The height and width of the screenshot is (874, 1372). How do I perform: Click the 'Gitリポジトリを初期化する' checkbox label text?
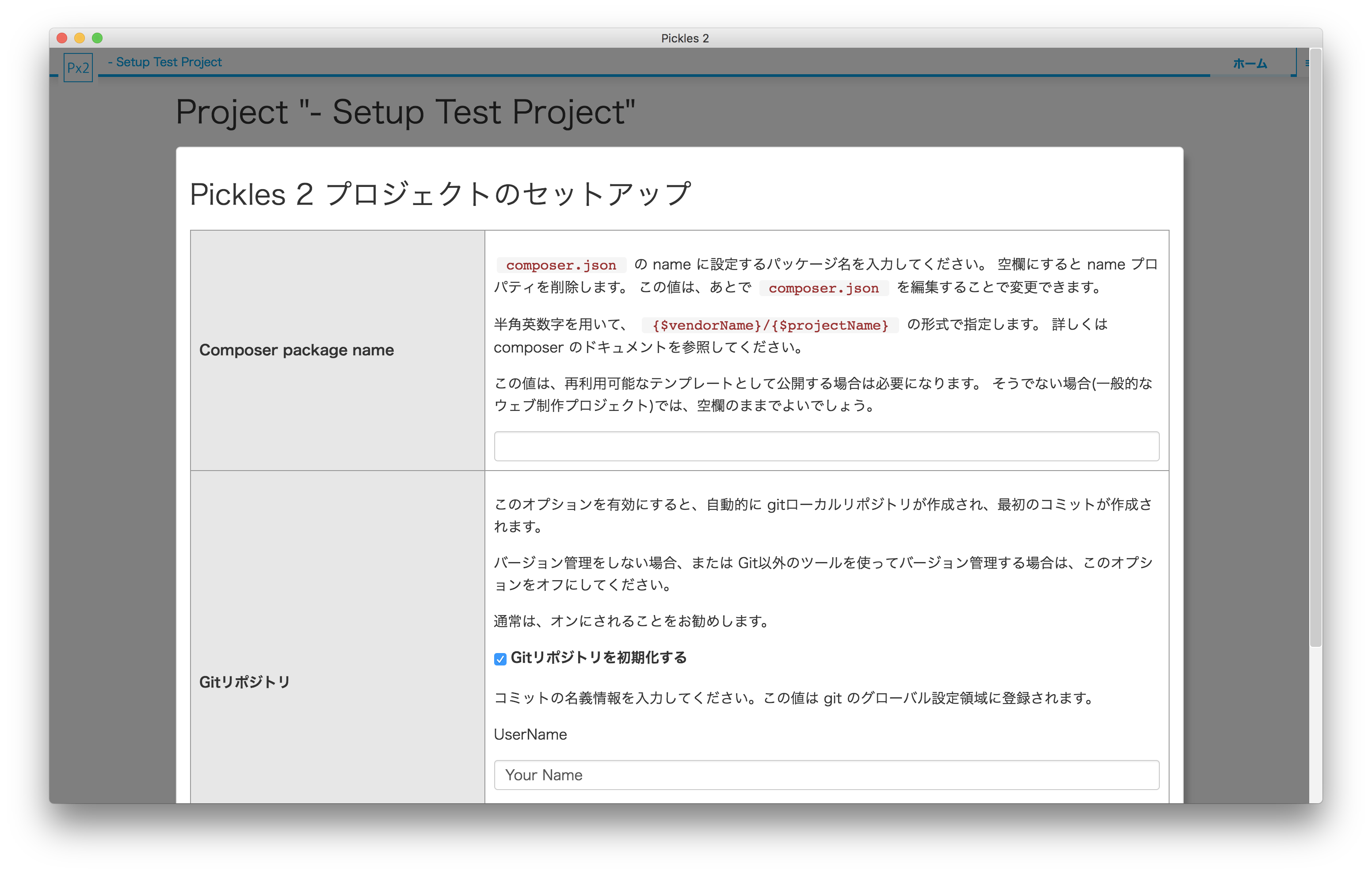tap(598, 657)
